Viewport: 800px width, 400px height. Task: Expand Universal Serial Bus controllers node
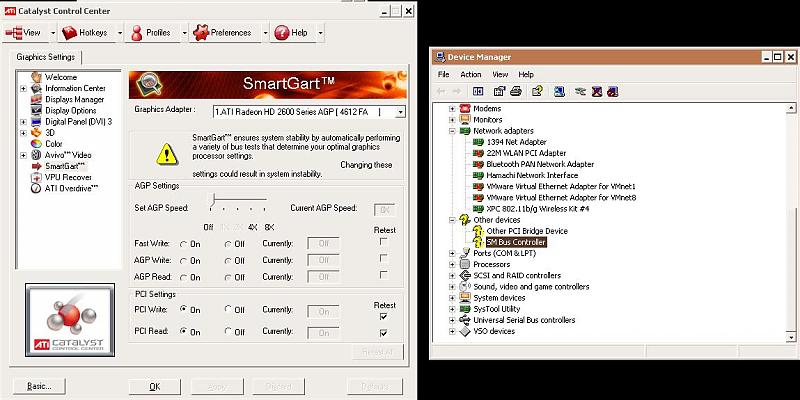pos(452,320)
